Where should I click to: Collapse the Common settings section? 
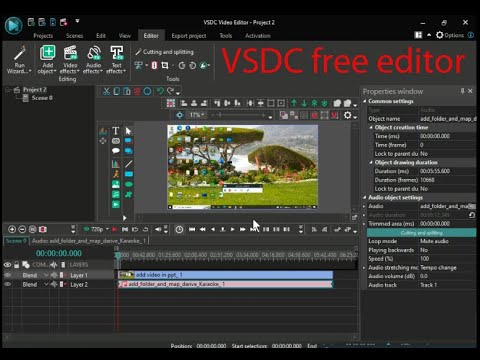tap(364, 101)
